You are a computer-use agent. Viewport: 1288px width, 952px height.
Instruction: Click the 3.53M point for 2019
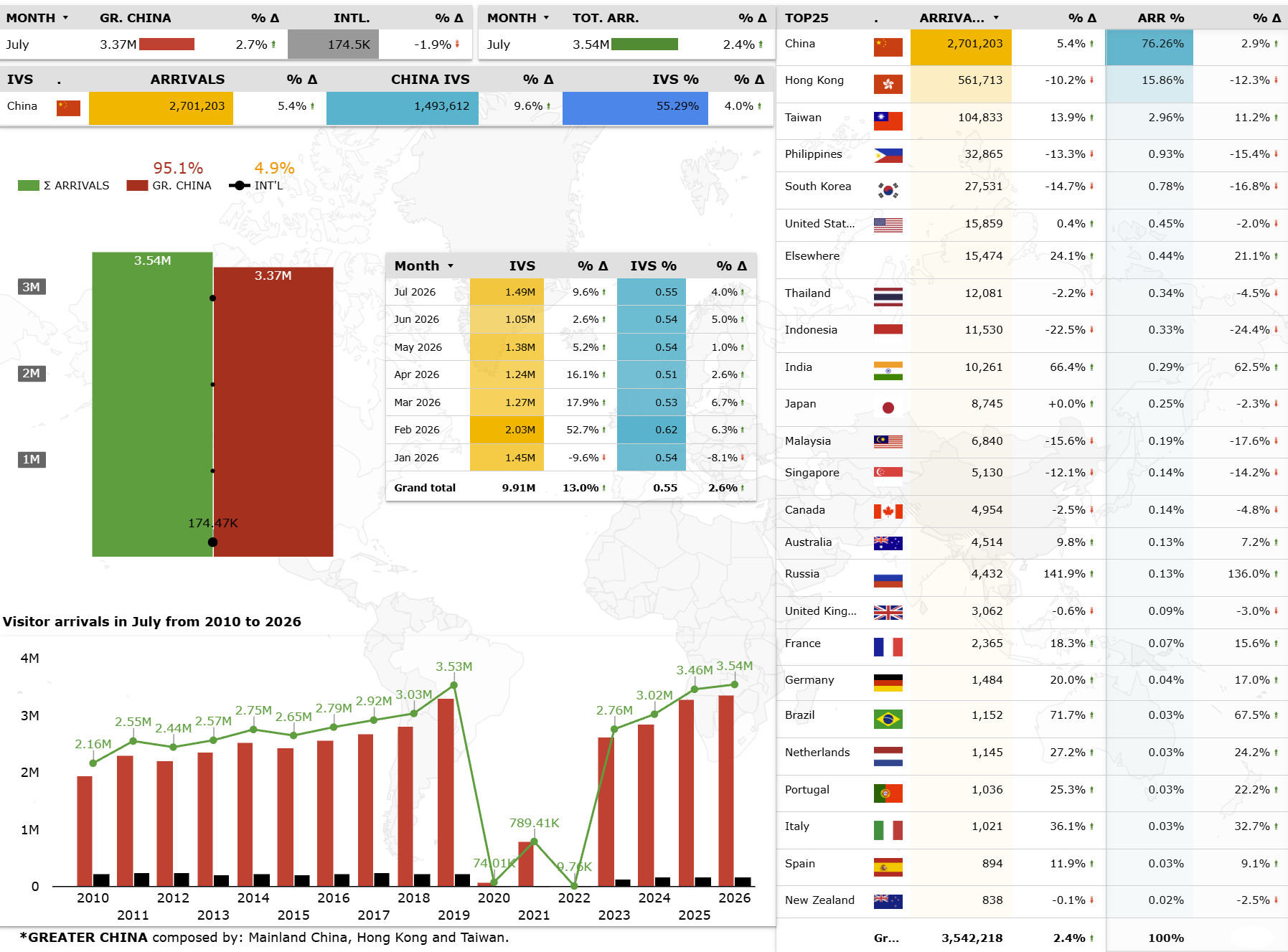(453, 685)
